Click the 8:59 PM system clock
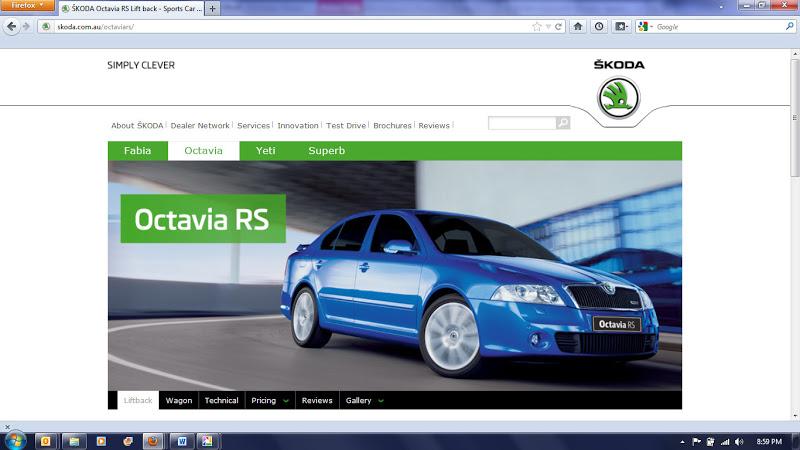 (x=769, y=442)
